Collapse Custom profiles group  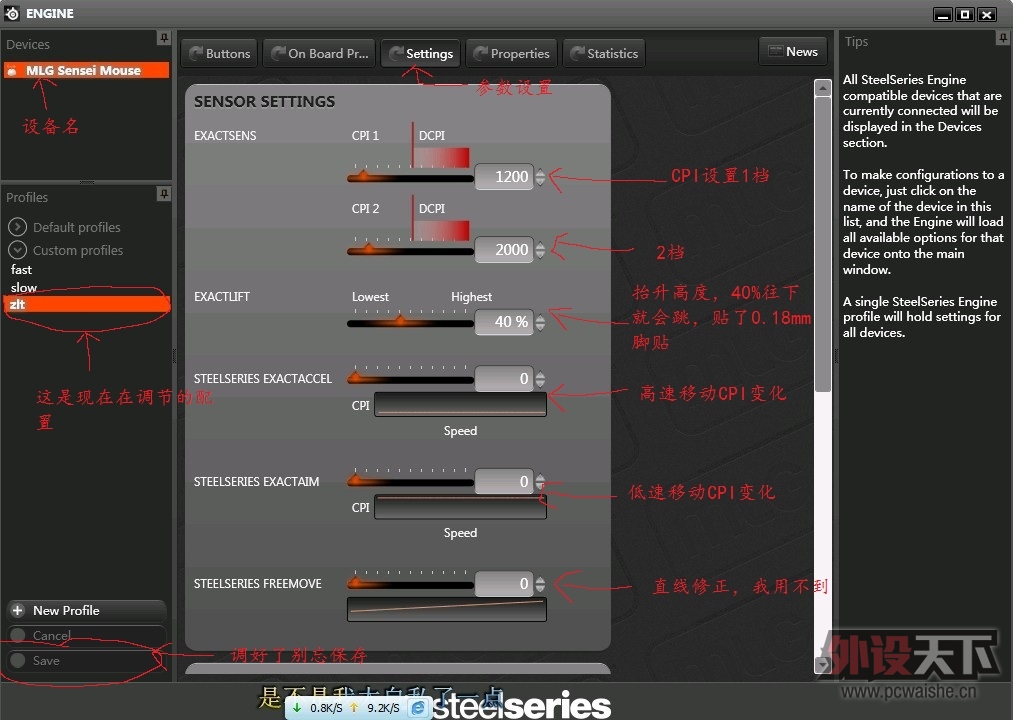[x=17, y=250]
